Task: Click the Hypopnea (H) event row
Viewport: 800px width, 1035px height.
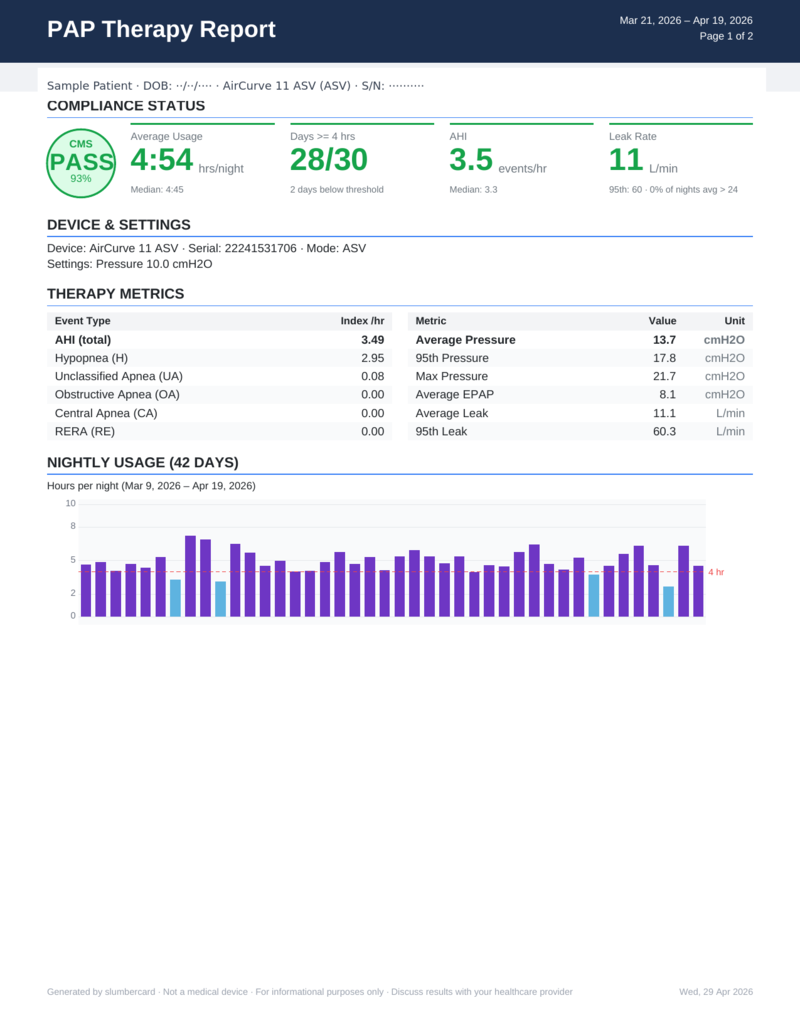Action: pos(220,358)
